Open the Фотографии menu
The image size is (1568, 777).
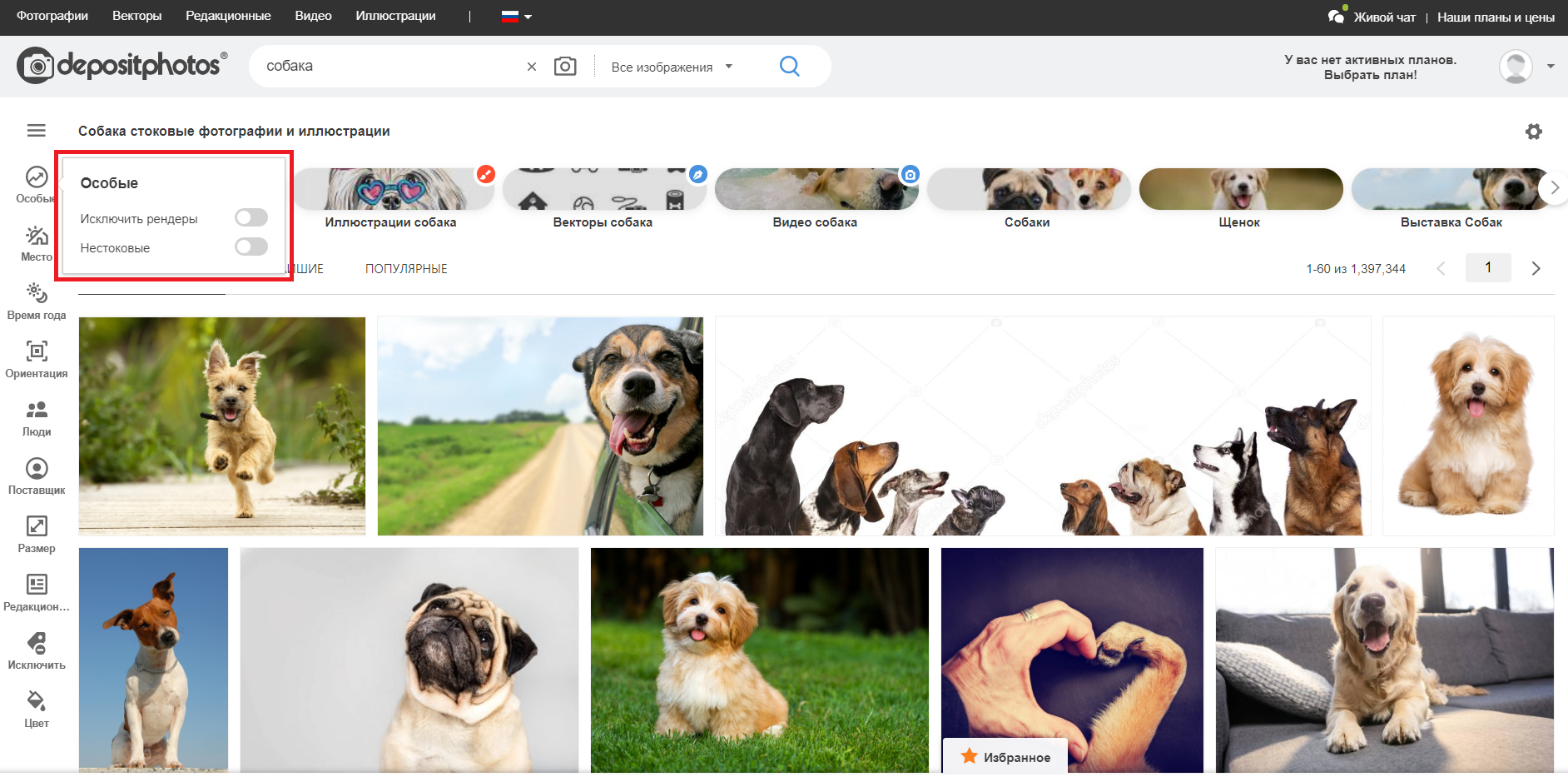click(52, 16)
